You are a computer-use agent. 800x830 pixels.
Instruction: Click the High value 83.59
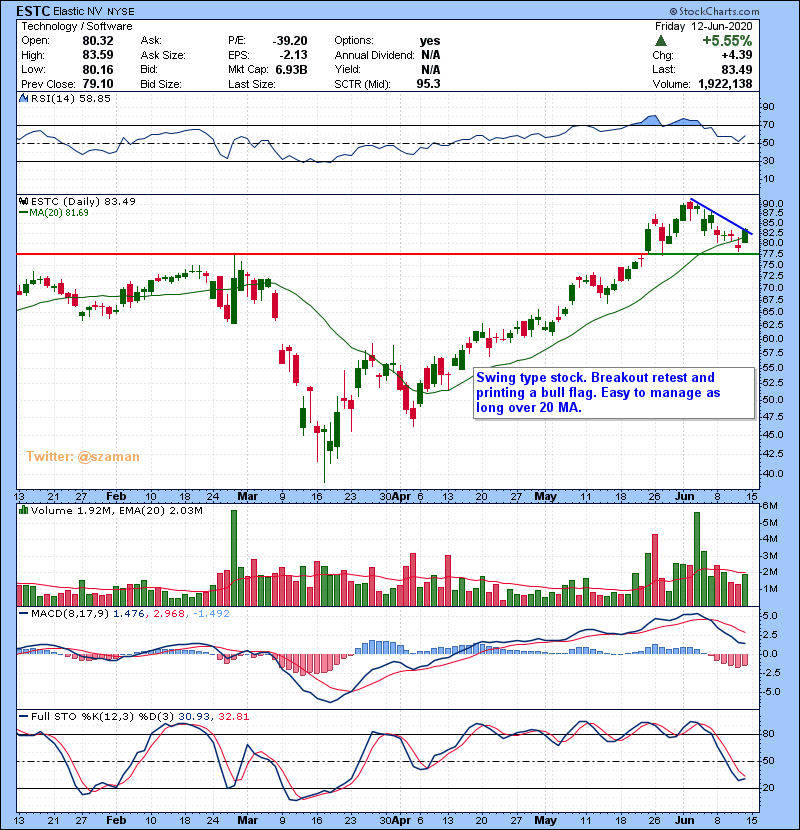click(x=98, y=55)
